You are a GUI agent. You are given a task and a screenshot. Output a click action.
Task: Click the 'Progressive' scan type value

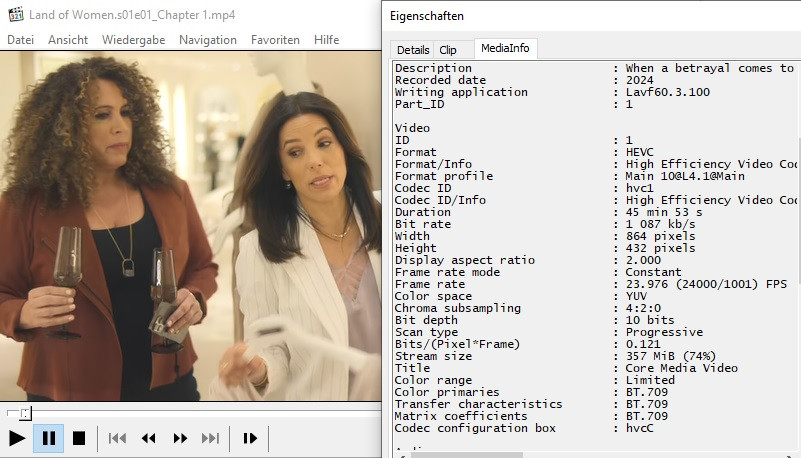[664, 332]
